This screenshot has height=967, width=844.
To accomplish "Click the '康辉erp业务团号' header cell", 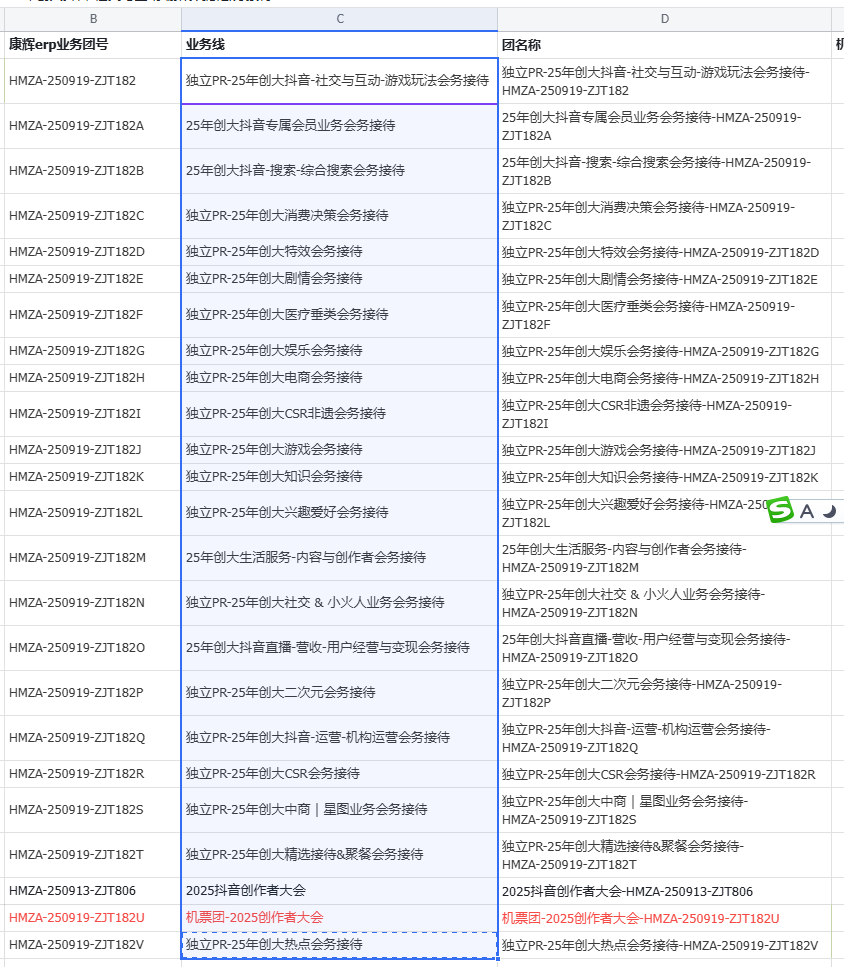I will [x=93, y=45].
